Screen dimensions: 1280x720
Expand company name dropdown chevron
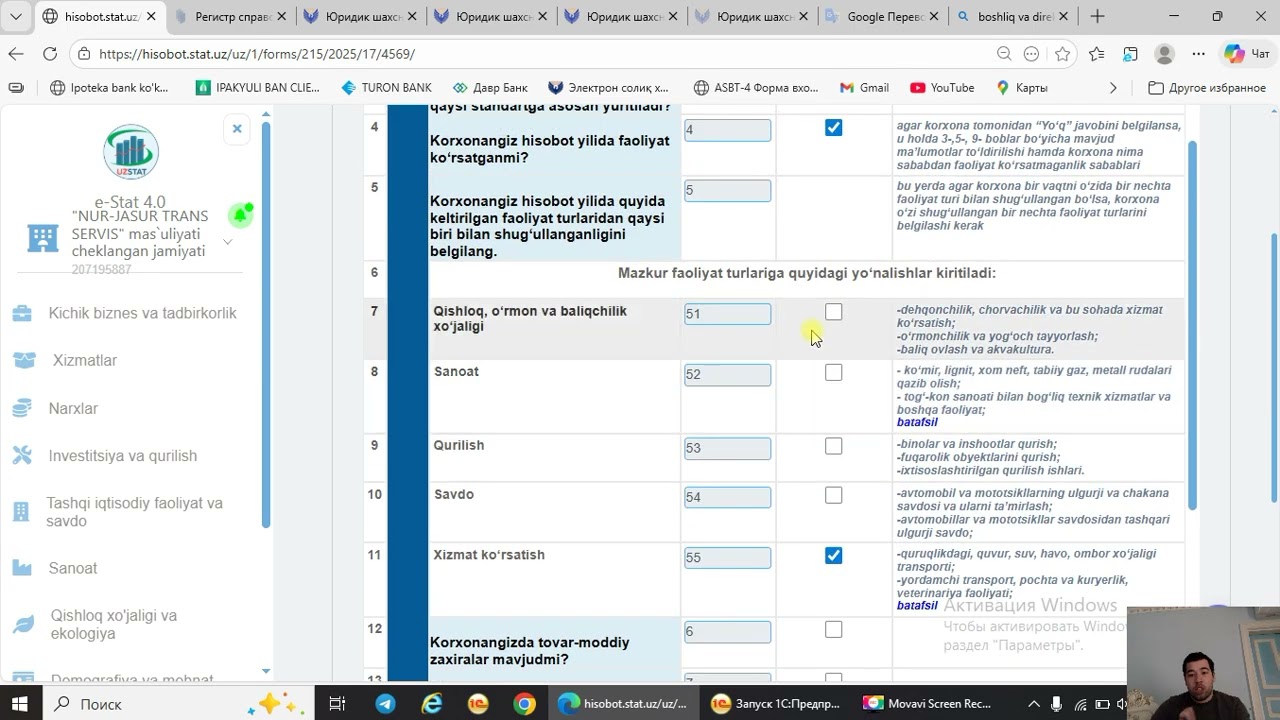tap(227, 242)
